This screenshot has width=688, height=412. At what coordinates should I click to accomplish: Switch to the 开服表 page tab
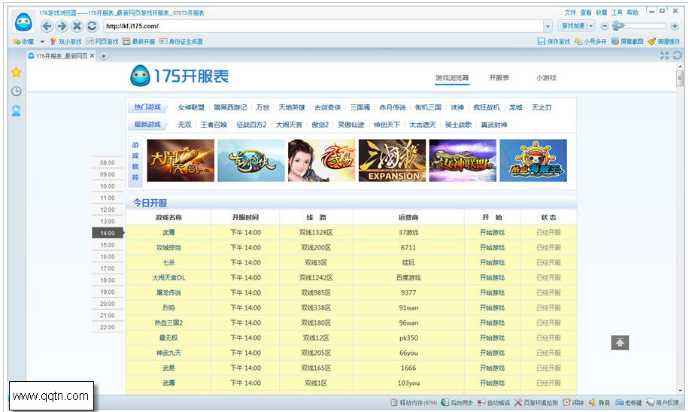coord(499,78)
